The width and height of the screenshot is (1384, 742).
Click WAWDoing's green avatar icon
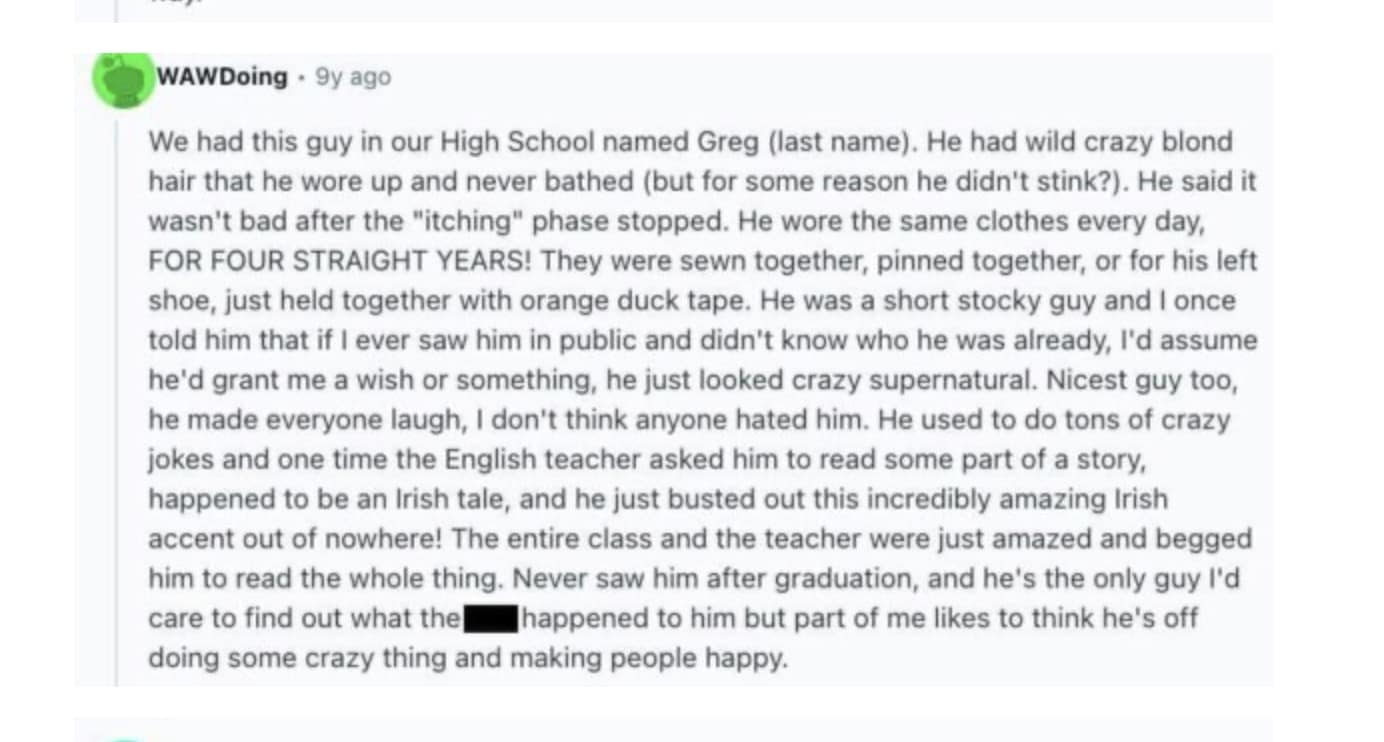(x=121, y=79)
